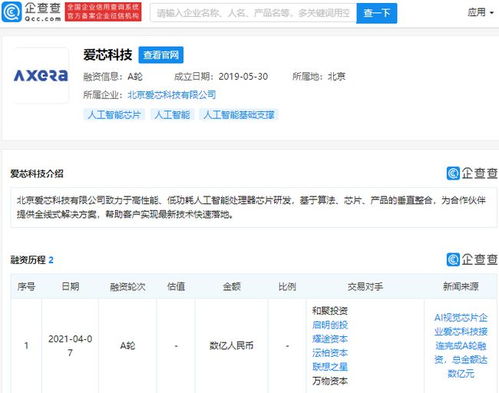Click the Axera company logo thumbnail
Screen dimensions: 499x393
(41, 75)
